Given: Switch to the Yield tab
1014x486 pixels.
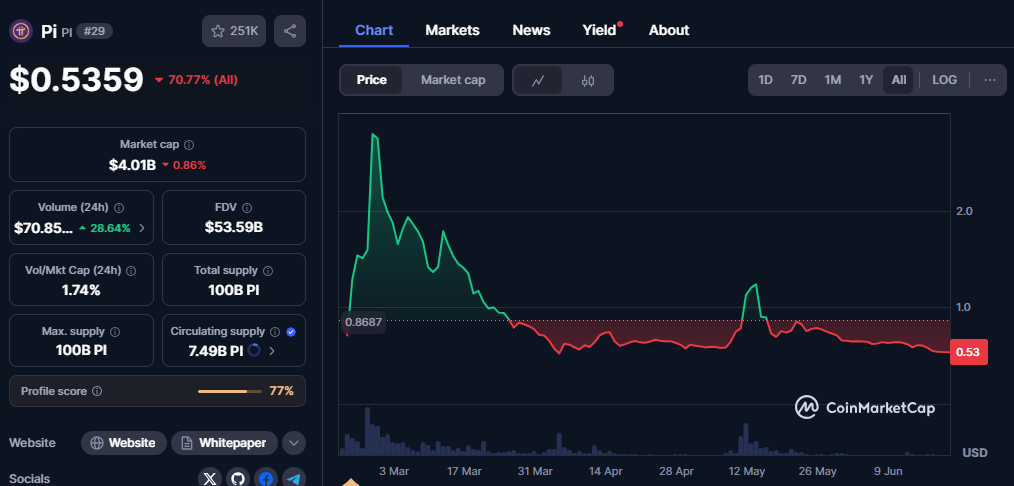Looking at the screenshot, I should [x=599, y=30].
